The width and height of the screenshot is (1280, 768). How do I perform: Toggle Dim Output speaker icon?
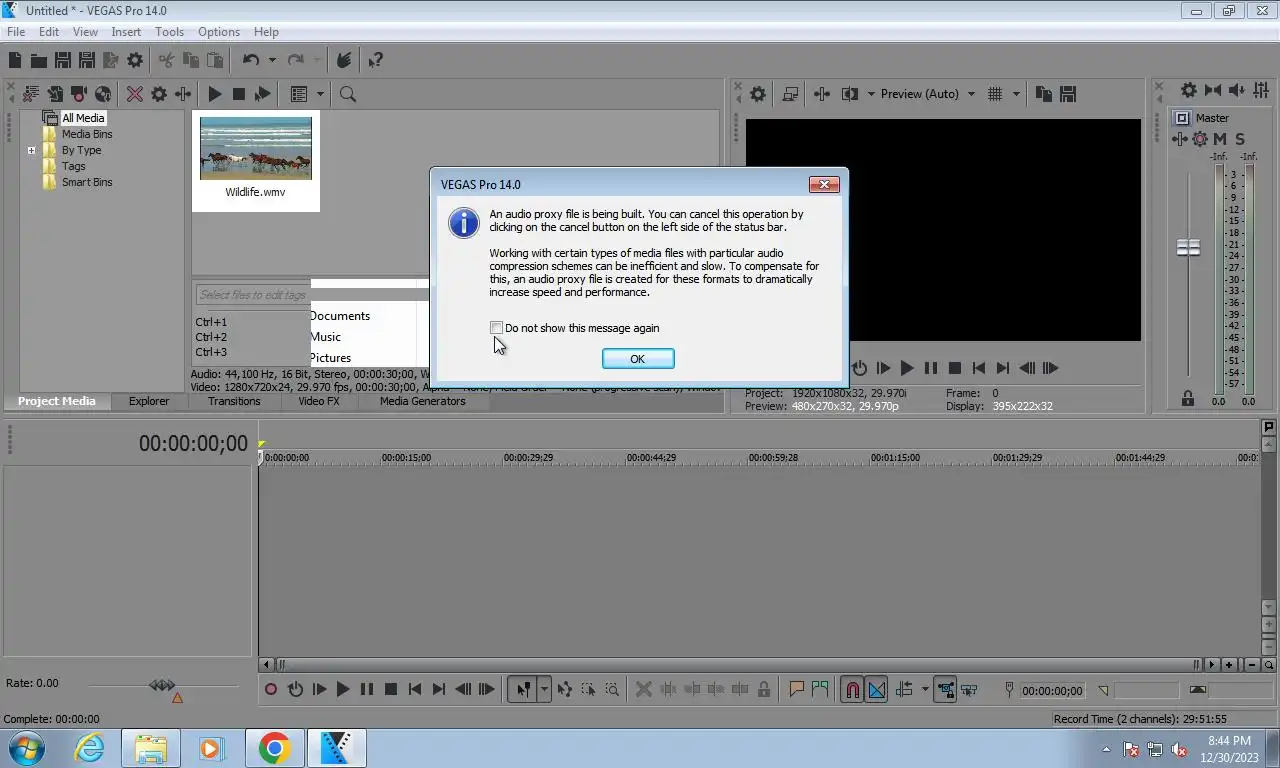pyautogui.click(x=1236, y=90)
